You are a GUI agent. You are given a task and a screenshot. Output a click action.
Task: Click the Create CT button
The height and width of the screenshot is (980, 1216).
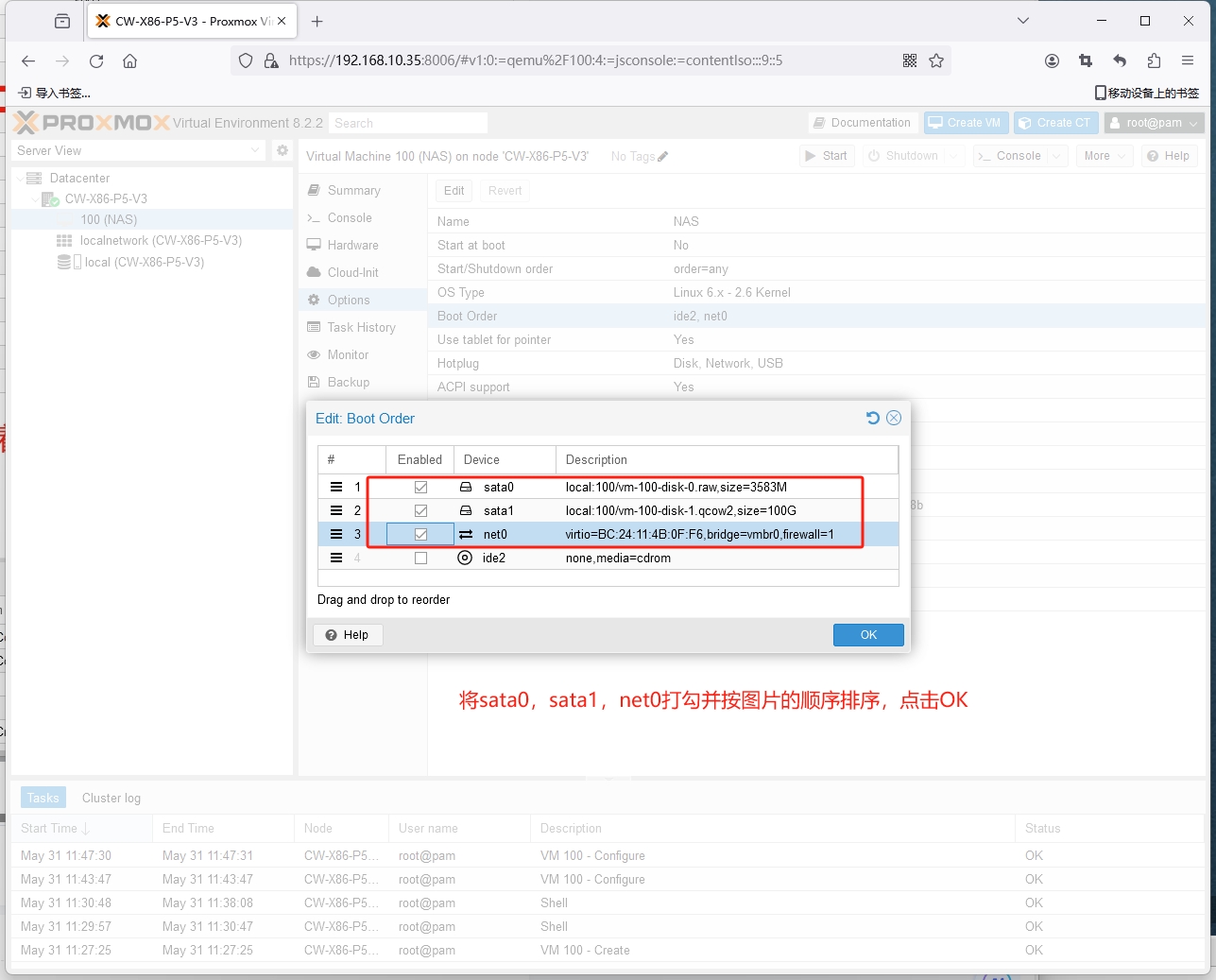[x=1055, y=123]
